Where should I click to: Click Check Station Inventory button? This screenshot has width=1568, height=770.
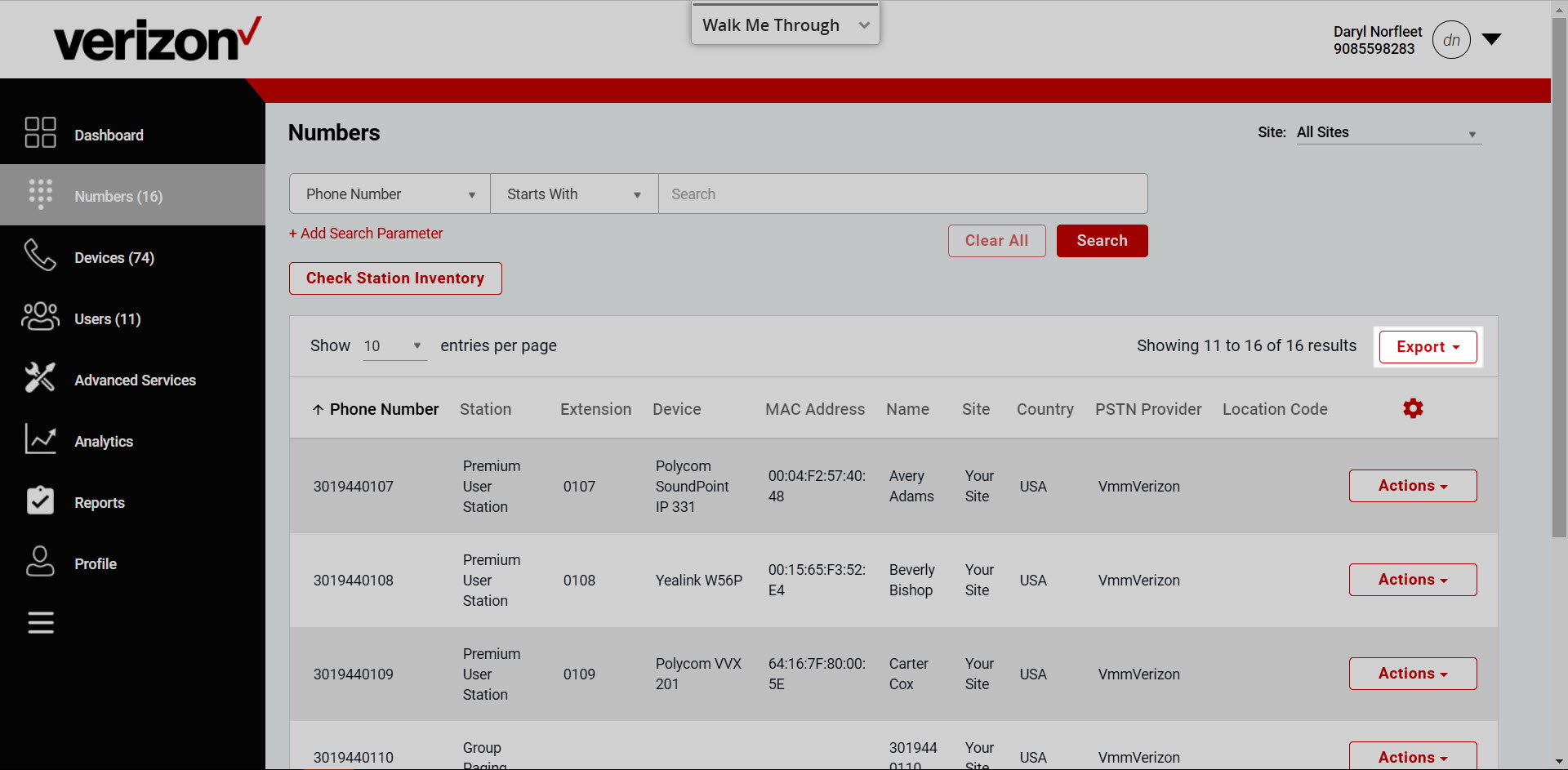coord(395,278)
